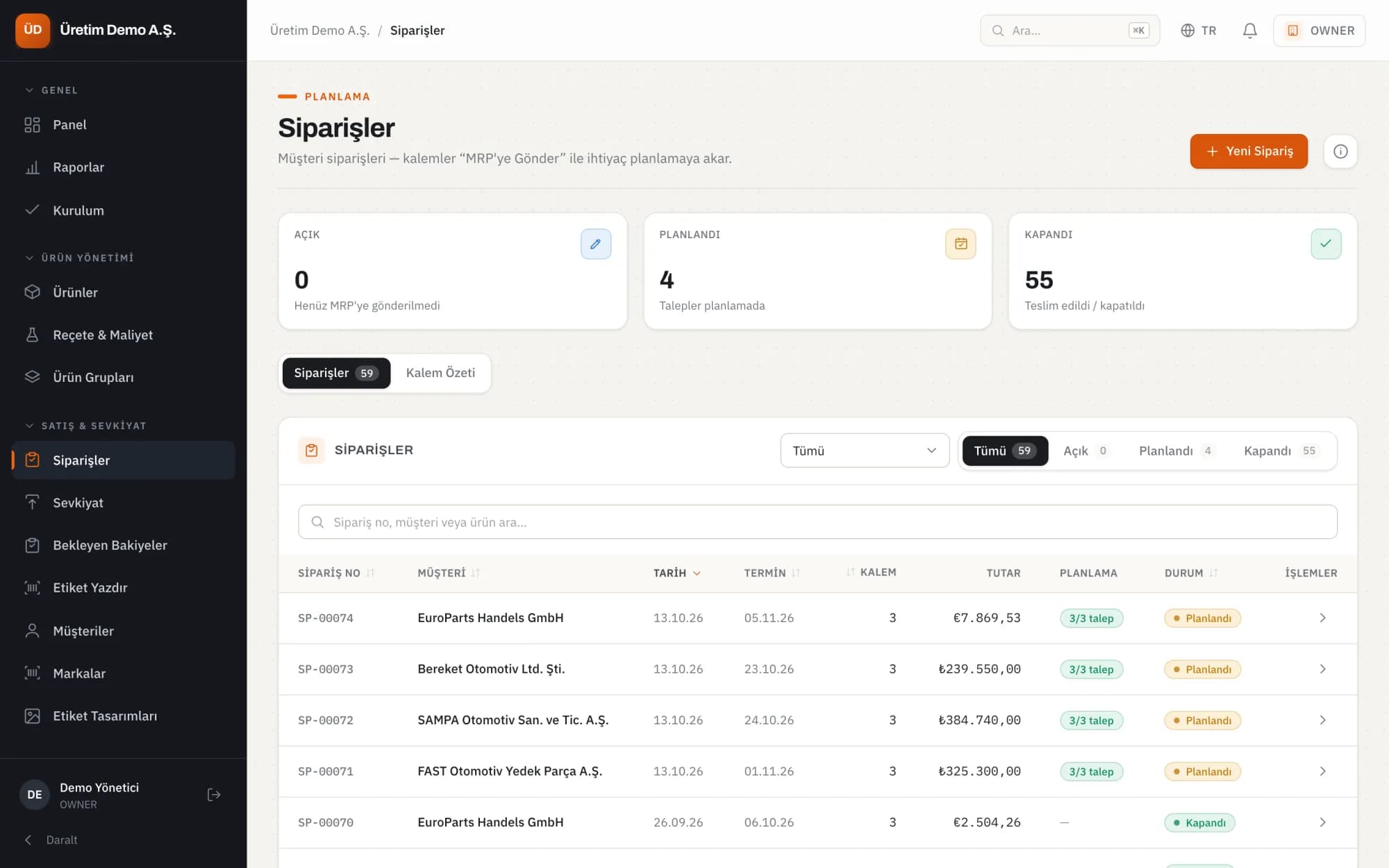The width and height of the screenshot is (1389, 868).
Task: Open Bekleyen Bakiyeler clipboard icon
Action: 32,545
